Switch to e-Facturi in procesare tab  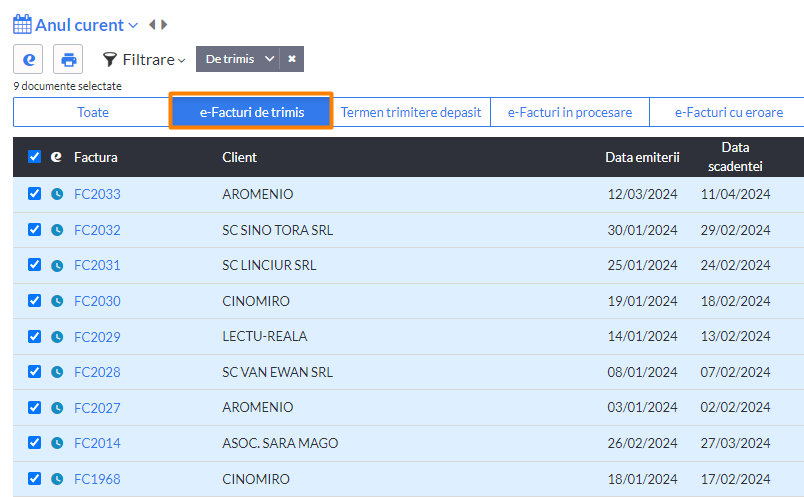tap(570, 112)
